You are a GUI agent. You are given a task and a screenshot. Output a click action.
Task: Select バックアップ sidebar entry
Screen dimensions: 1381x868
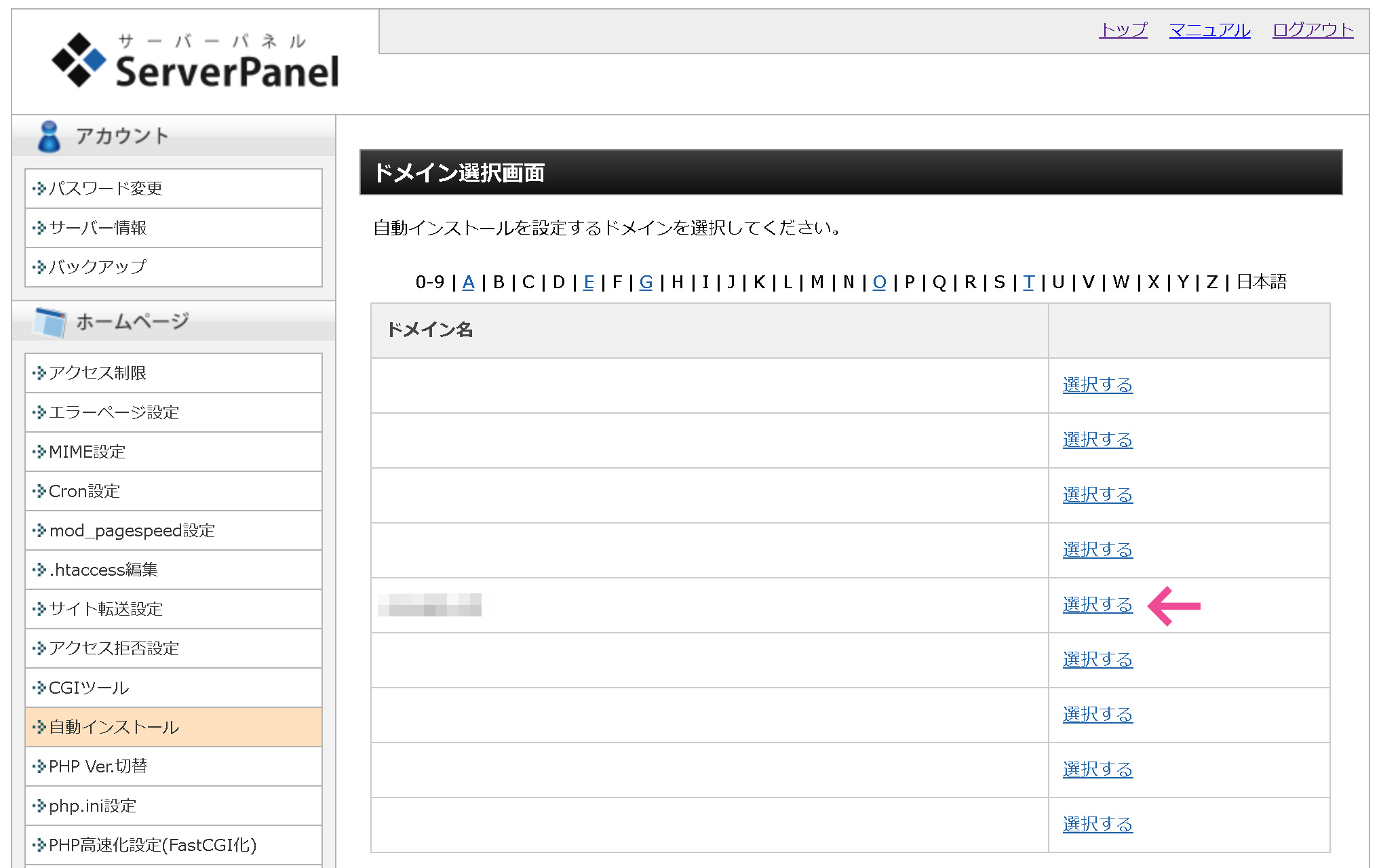tap(98, 267)
